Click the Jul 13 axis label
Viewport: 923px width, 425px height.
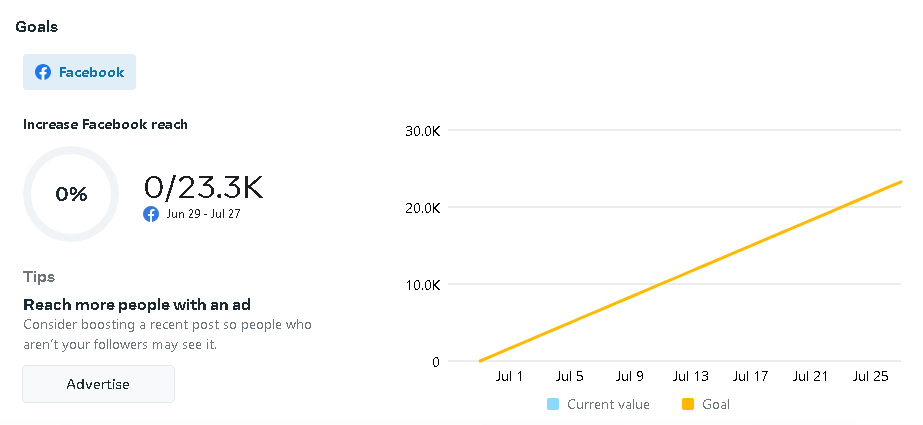[x=690, y=376]
